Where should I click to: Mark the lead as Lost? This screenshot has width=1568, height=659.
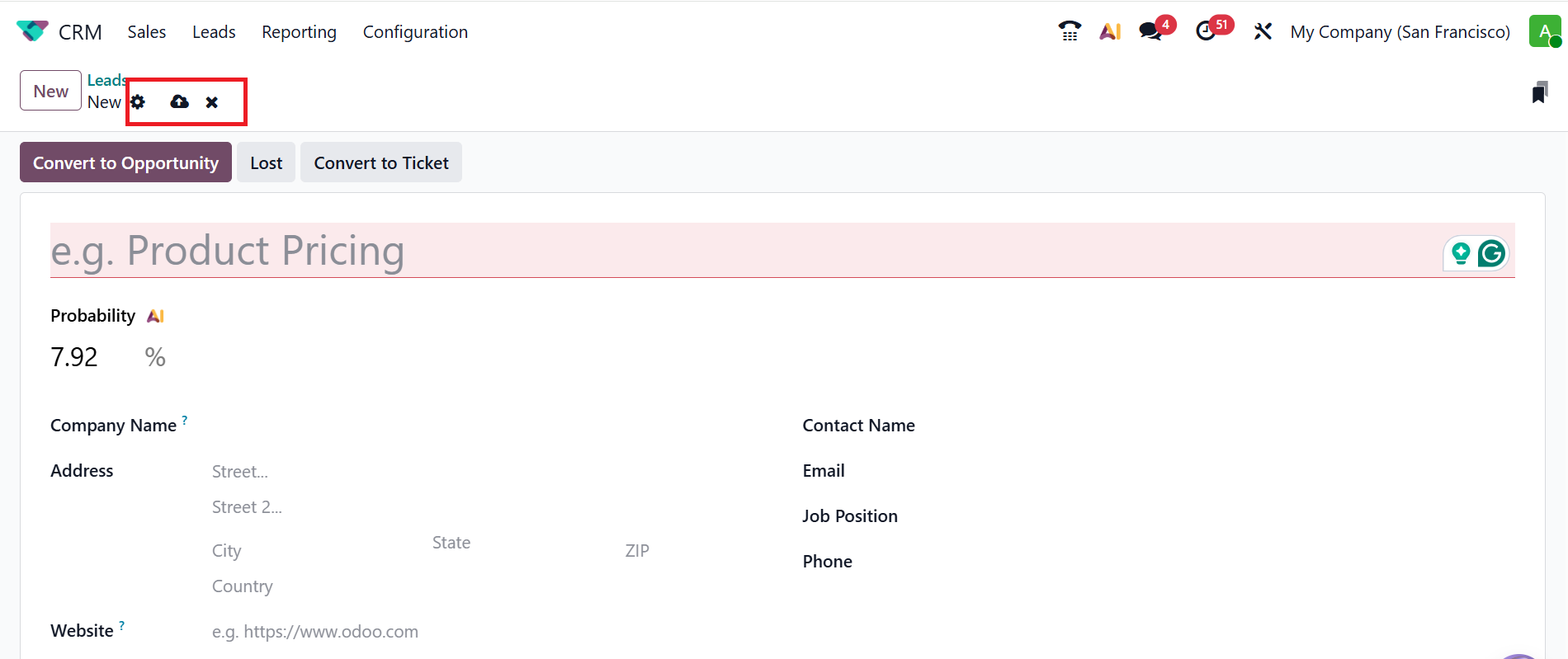266,162
